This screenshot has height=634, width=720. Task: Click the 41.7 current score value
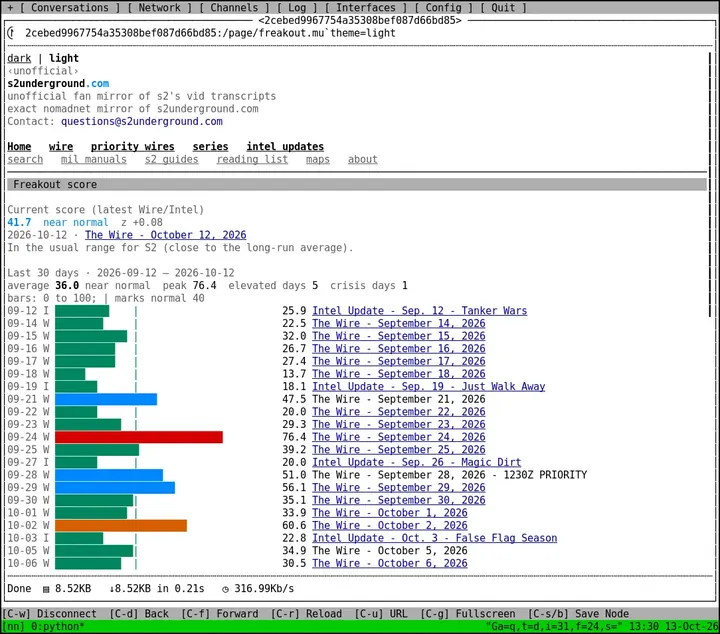[19, 222]
